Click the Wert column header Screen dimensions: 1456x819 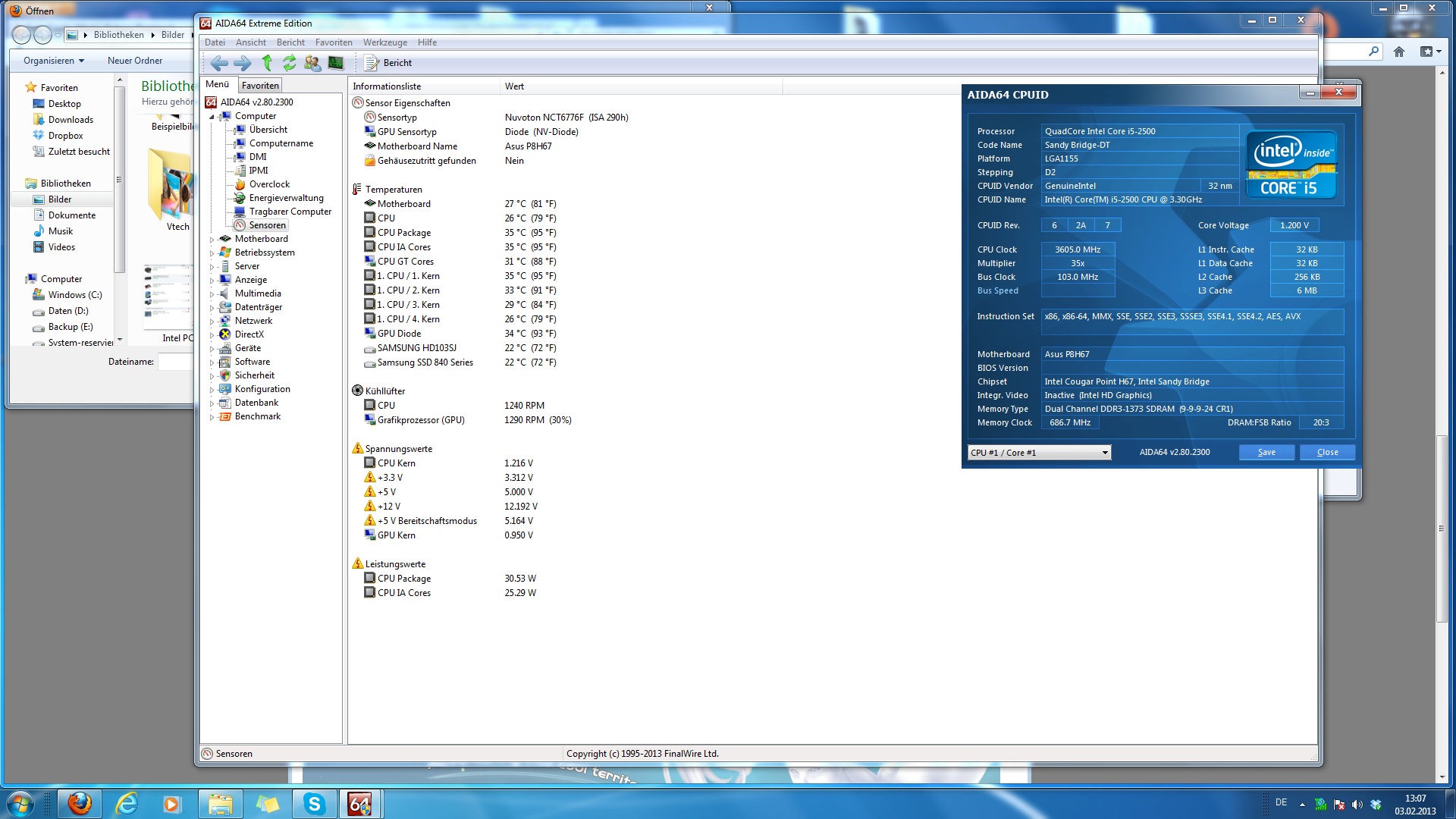pos(514,86)
